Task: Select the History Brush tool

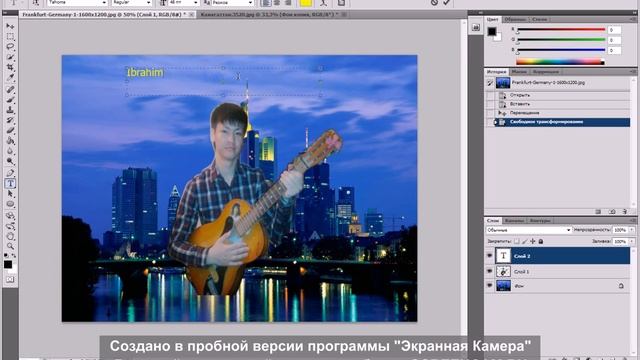Action: (x=10, y=120)
